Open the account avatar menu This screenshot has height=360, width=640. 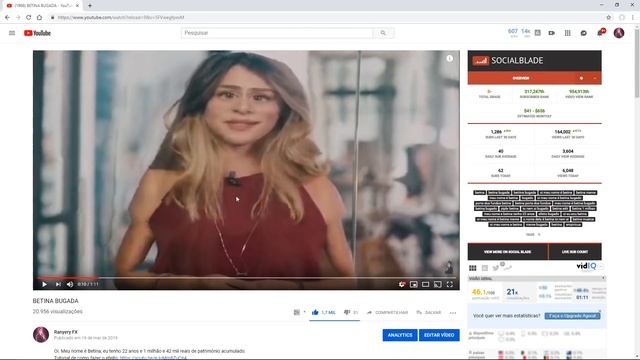(x=619, y=33)
